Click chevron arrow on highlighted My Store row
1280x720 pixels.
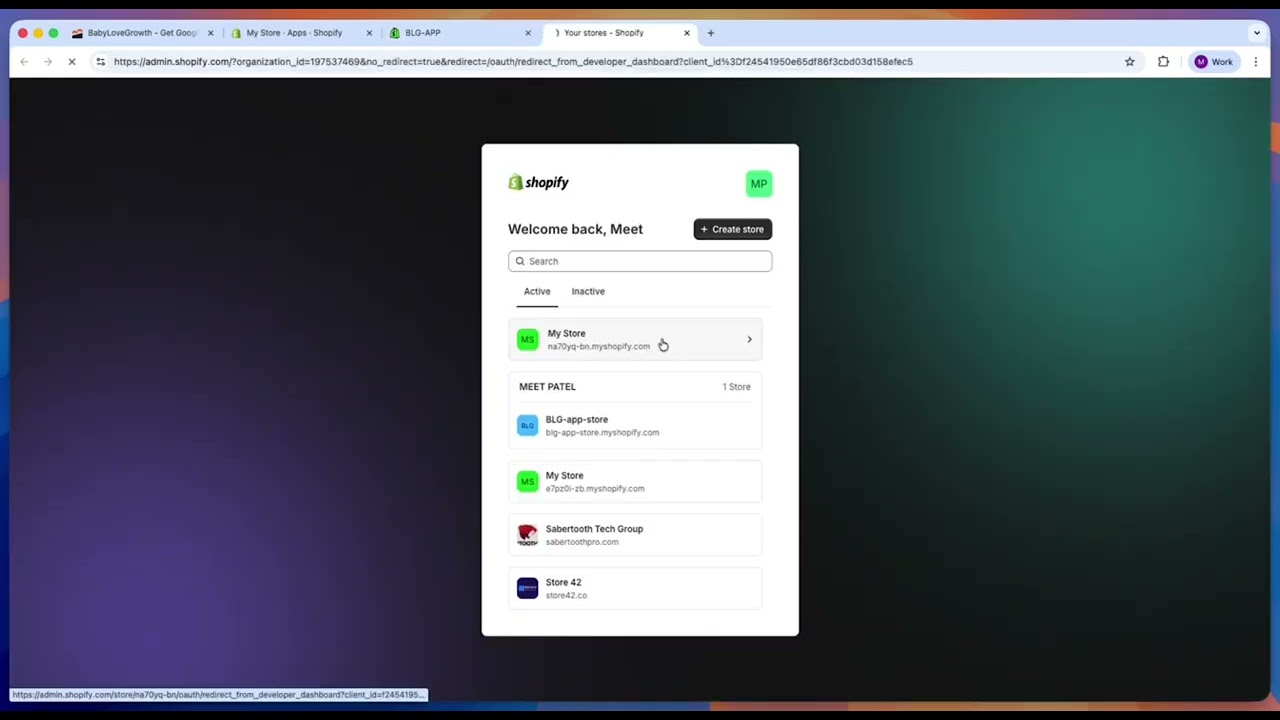pos(749,340)
